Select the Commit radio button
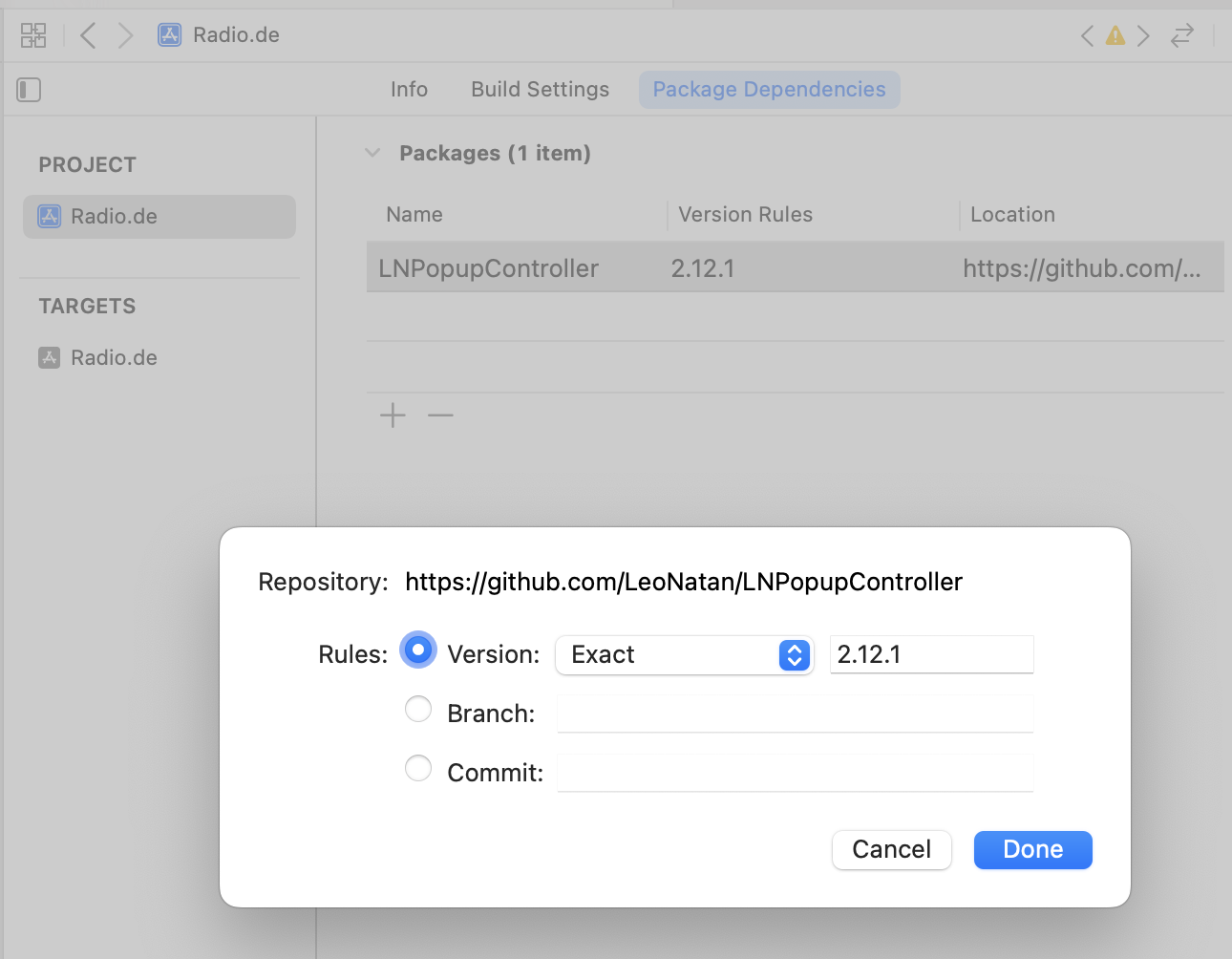Image resolution: width=1232 pixels, height=959 pixels. coord(418,768)
